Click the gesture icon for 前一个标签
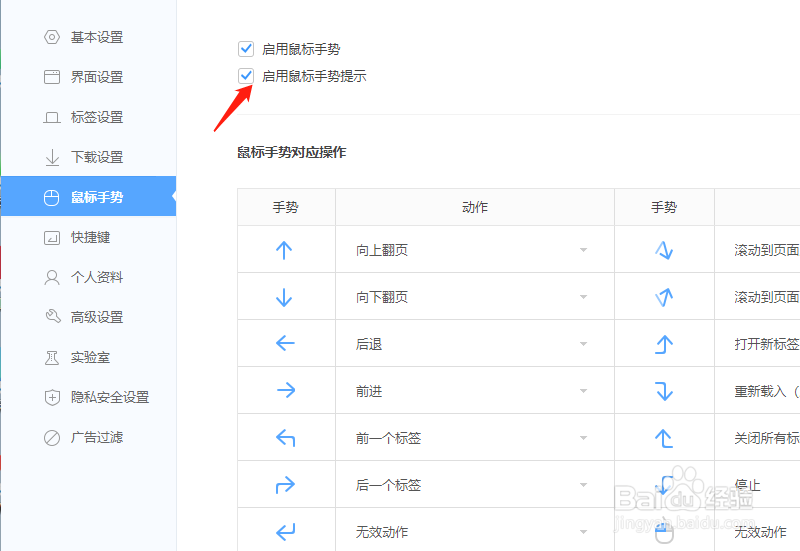 tap(285, 438)
